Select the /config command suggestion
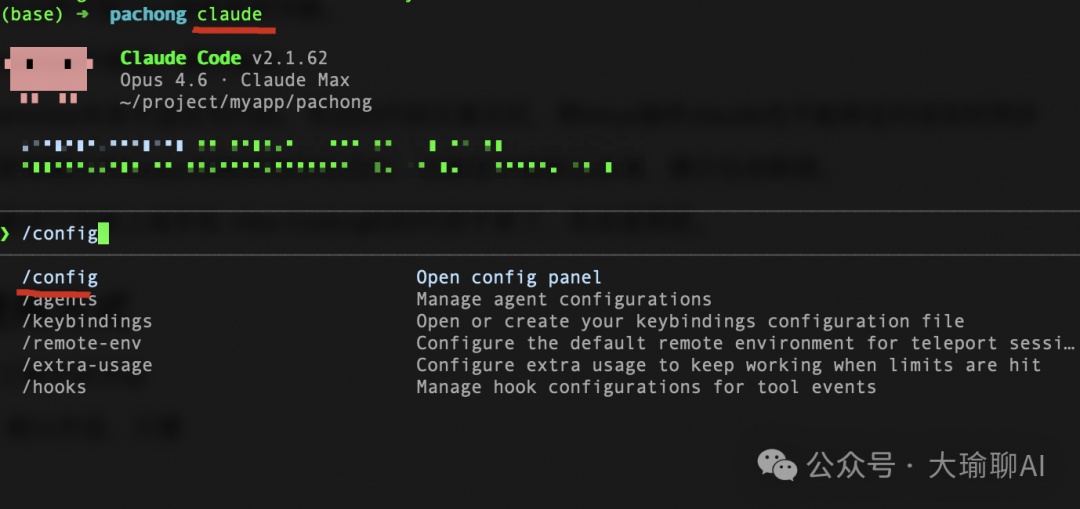 60,277
